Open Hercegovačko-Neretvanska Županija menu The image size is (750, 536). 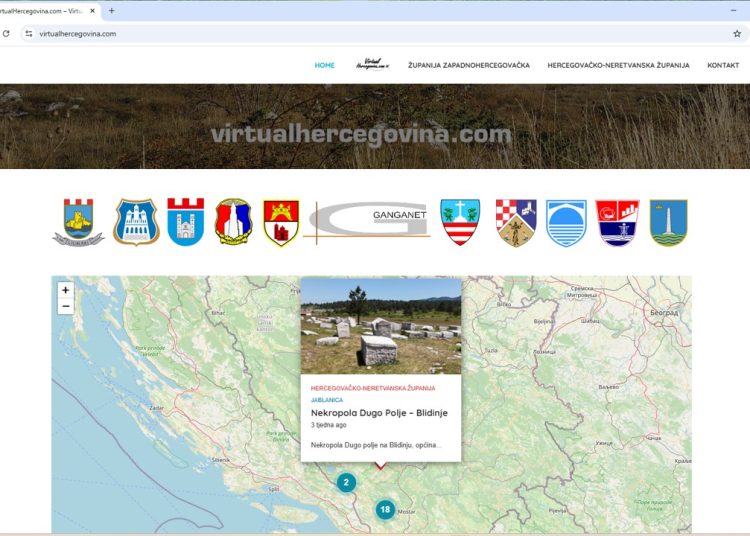pyautogui.click(x=618, y=65)
